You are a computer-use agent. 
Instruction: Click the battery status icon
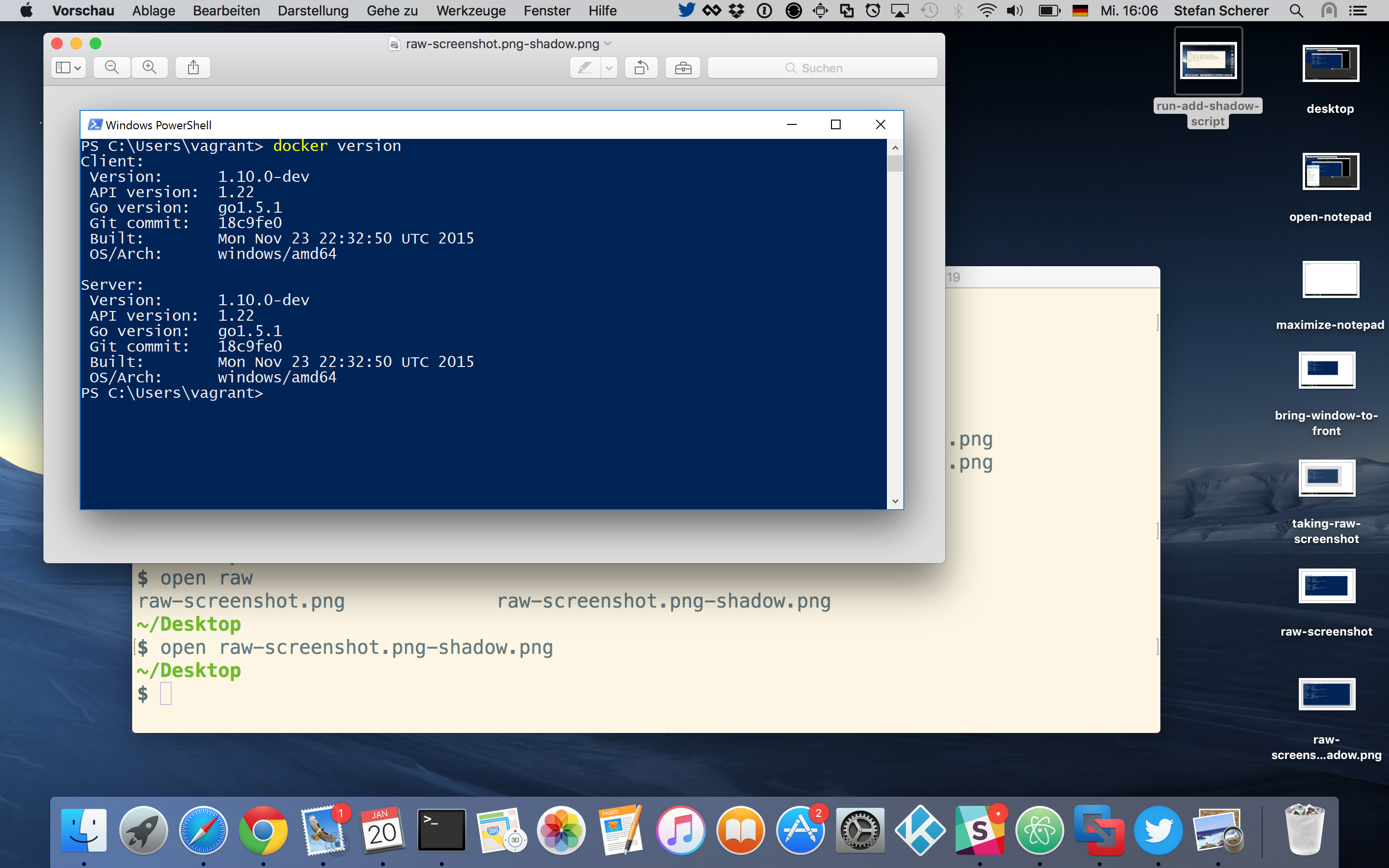click(x=1049, y=10)
